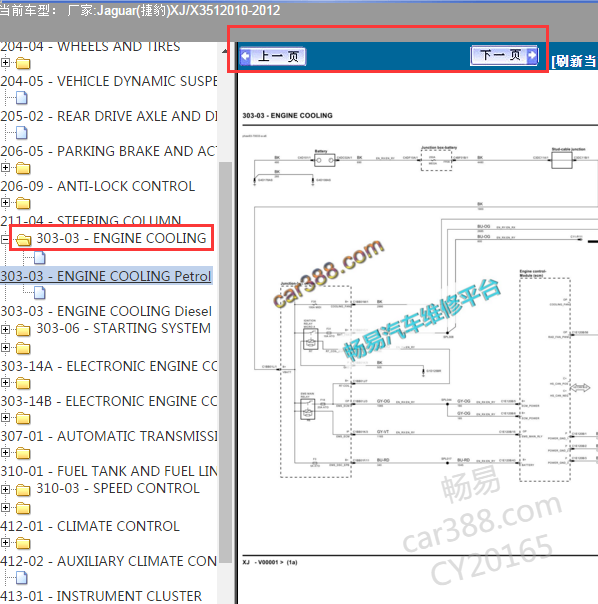Click document icon preceding ENGINE COOLING Petrol
This screenshot has height=604, width=598.
[40, 258]
